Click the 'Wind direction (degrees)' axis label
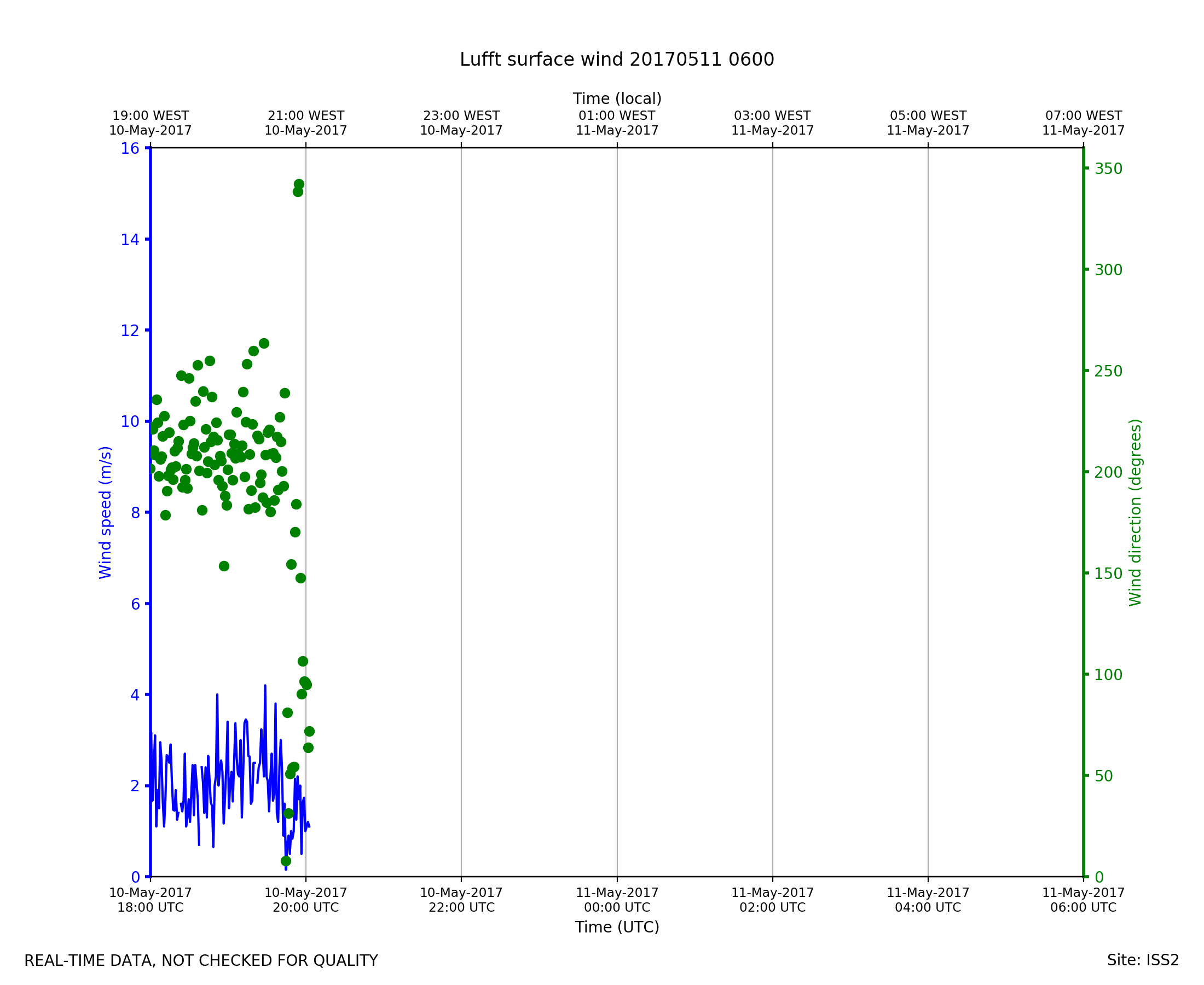The width and height of the screenshot is (1204, 985). click(1136, 512)
